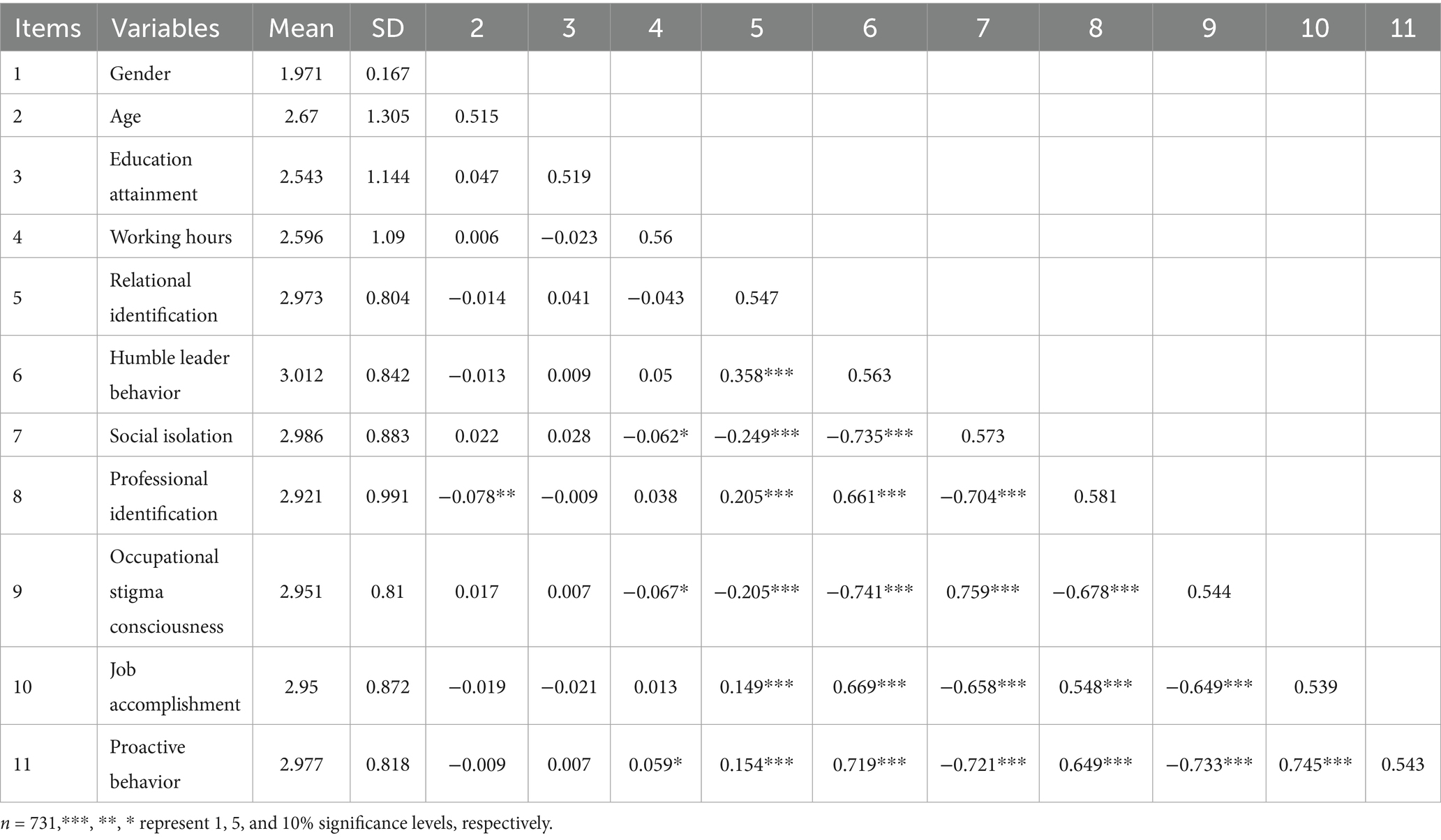The width and height of the screenshot is (1441, 840).
Task: Click the Occupational stigma consciousness cell
Action: point(166,592)
